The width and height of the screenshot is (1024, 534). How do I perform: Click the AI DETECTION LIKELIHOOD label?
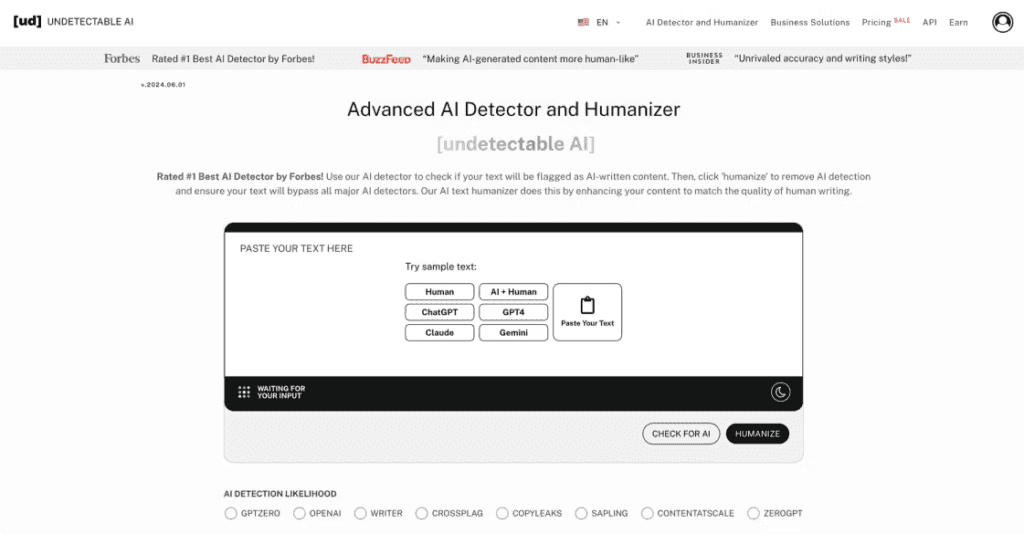280,494
